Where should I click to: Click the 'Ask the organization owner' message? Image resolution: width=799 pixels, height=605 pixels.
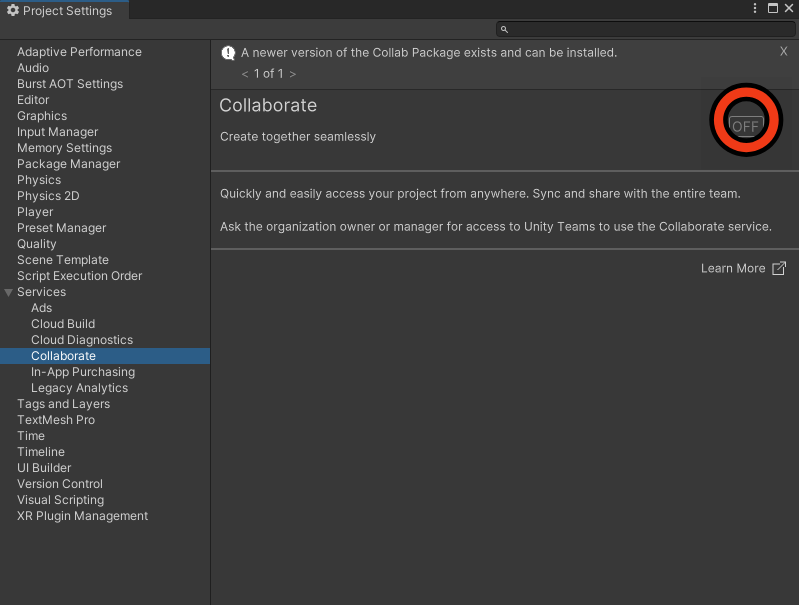[496, 227]
